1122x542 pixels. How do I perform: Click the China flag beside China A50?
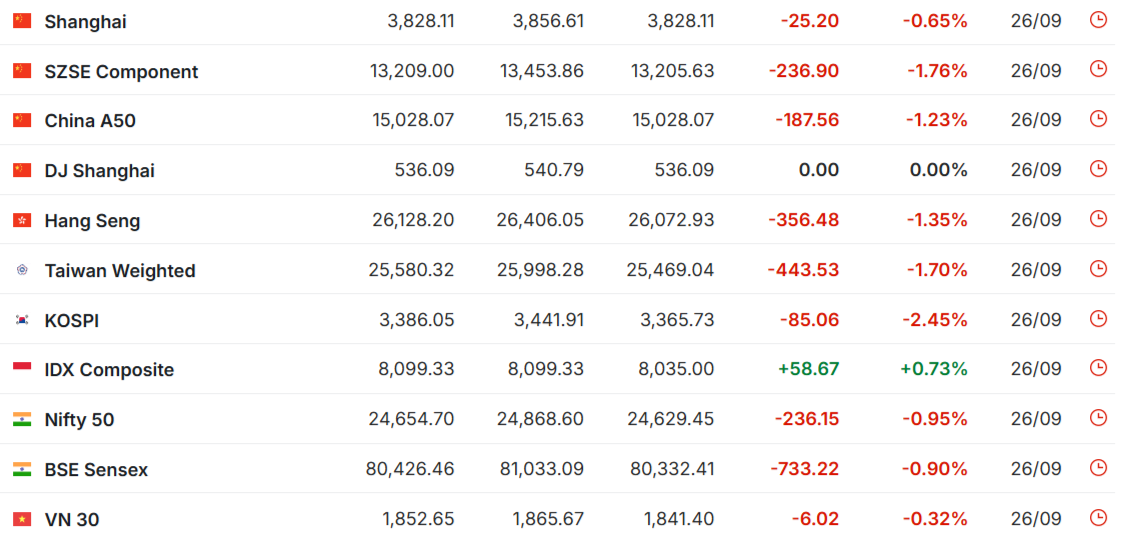pos(22,120)
